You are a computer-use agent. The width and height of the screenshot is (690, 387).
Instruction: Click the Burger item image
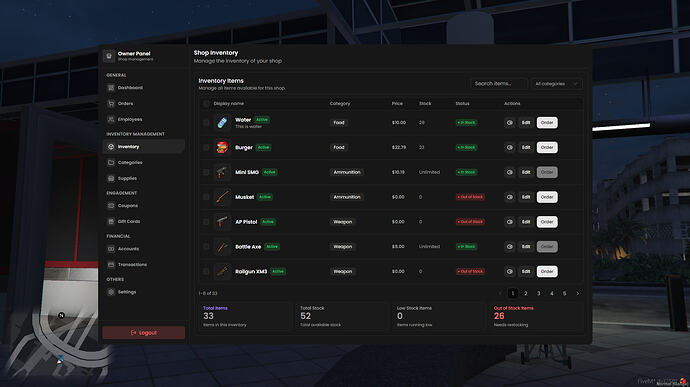coord(222,147)
